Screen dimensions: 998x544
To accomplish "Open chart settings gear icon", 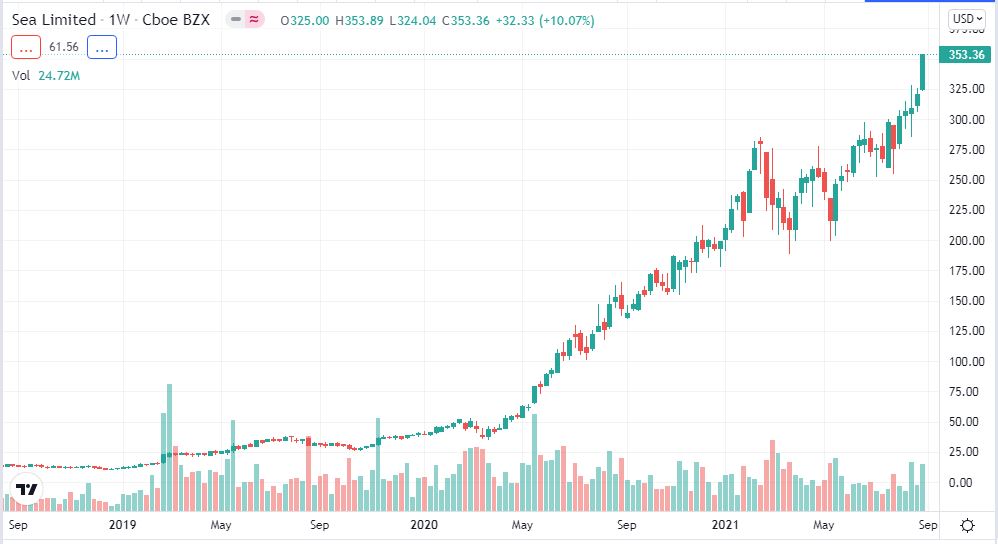I will click(967, 526).
